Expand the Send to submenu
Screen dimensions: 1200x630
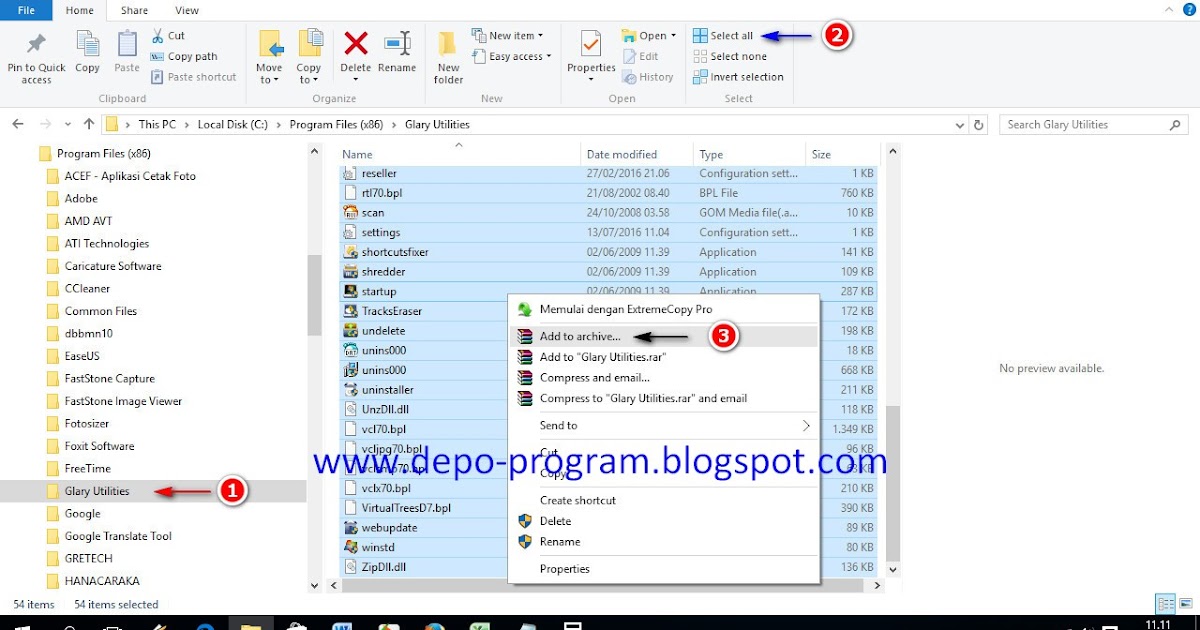[x=664, y=426]
